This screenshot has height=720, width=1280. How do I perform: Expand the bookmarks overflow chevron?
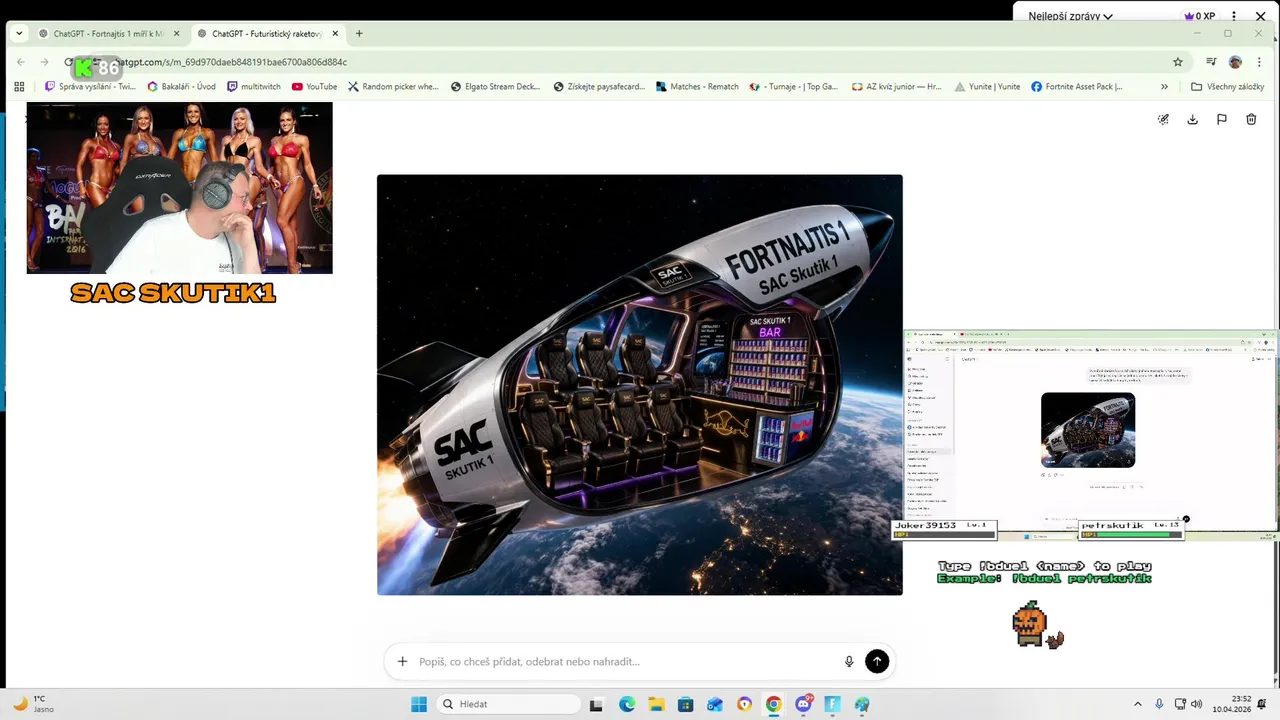[x=1164, y=87]
